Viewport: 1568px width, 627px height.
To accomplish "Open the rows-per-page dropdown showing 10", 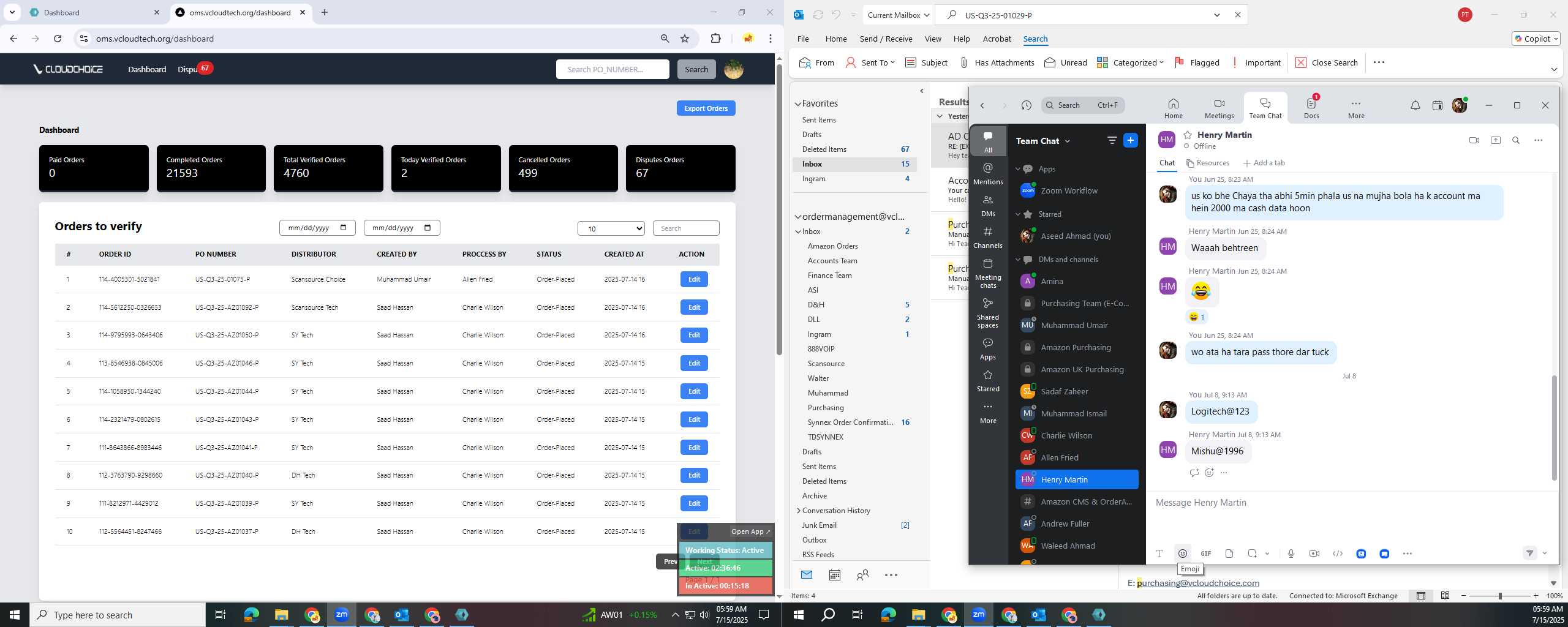I will click(x=611, y=228).
